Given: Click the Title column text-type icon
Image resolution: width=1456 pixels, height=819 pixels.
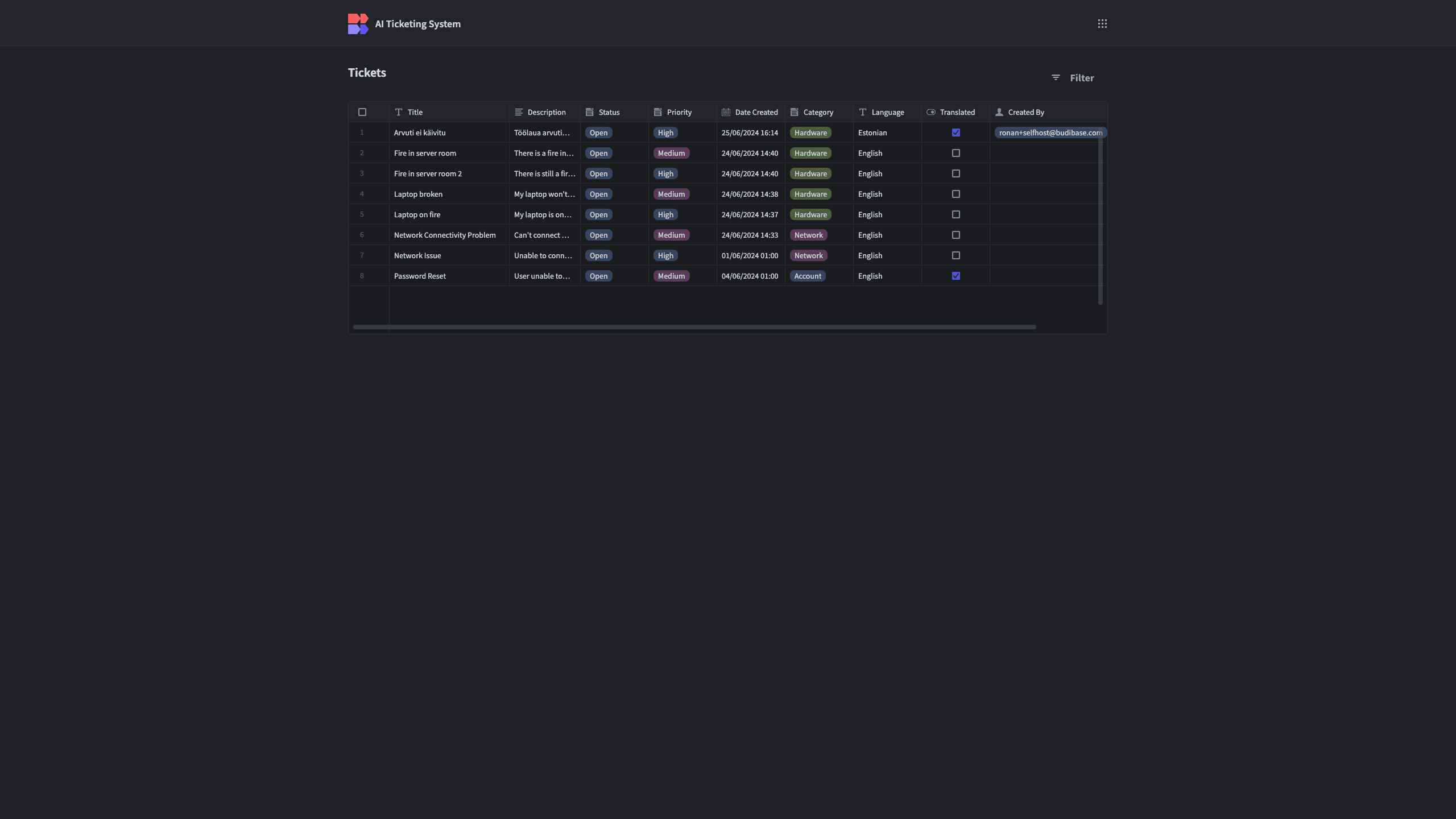Looking at the screenshot, I should pos(399,112).
